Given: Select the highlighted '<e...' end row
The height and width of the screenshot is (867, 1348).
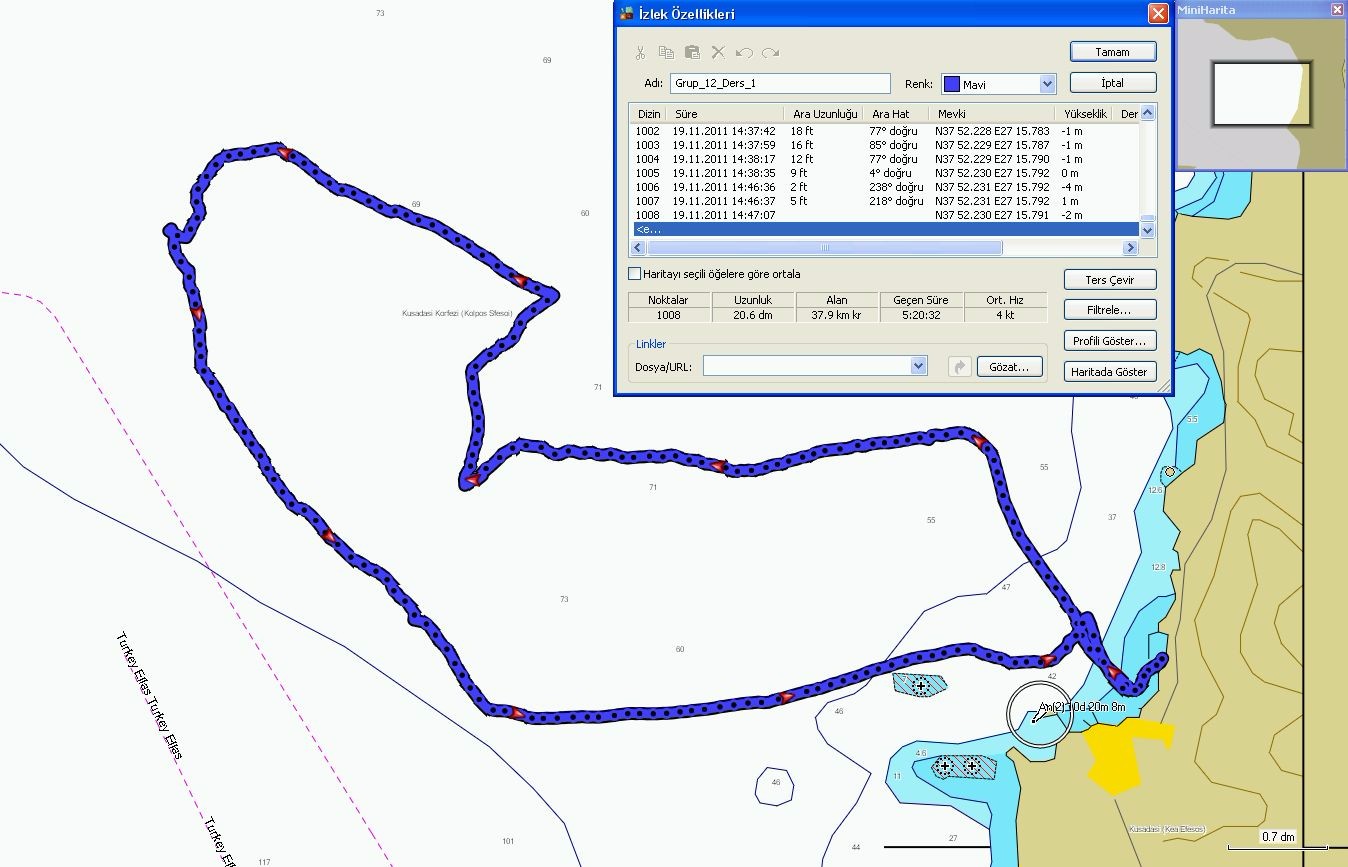Looking at the screenshot, I should click(885, 229).
